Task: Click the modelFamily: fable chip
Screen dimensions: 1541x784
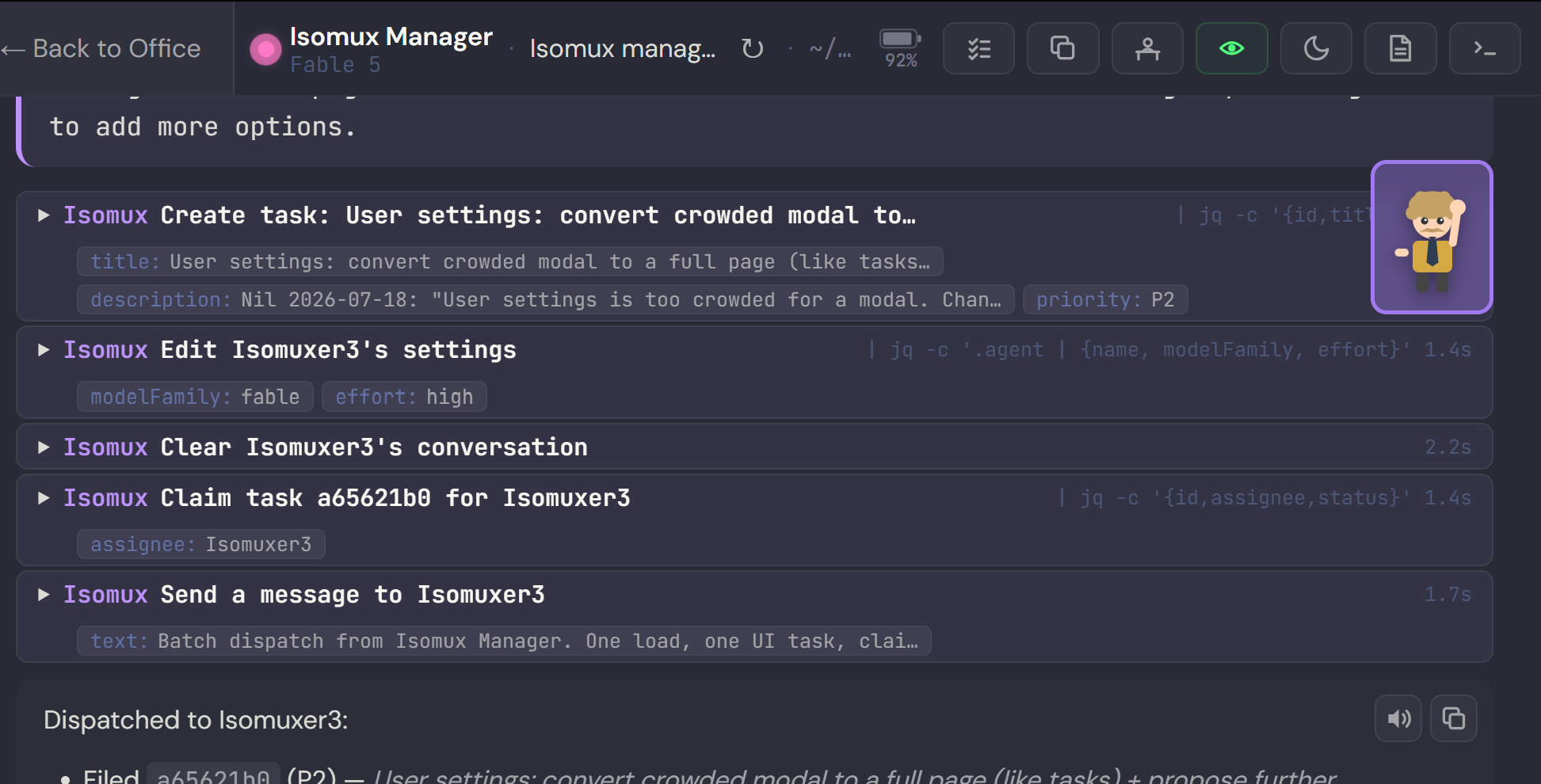Action: click(x=195, y=397)
